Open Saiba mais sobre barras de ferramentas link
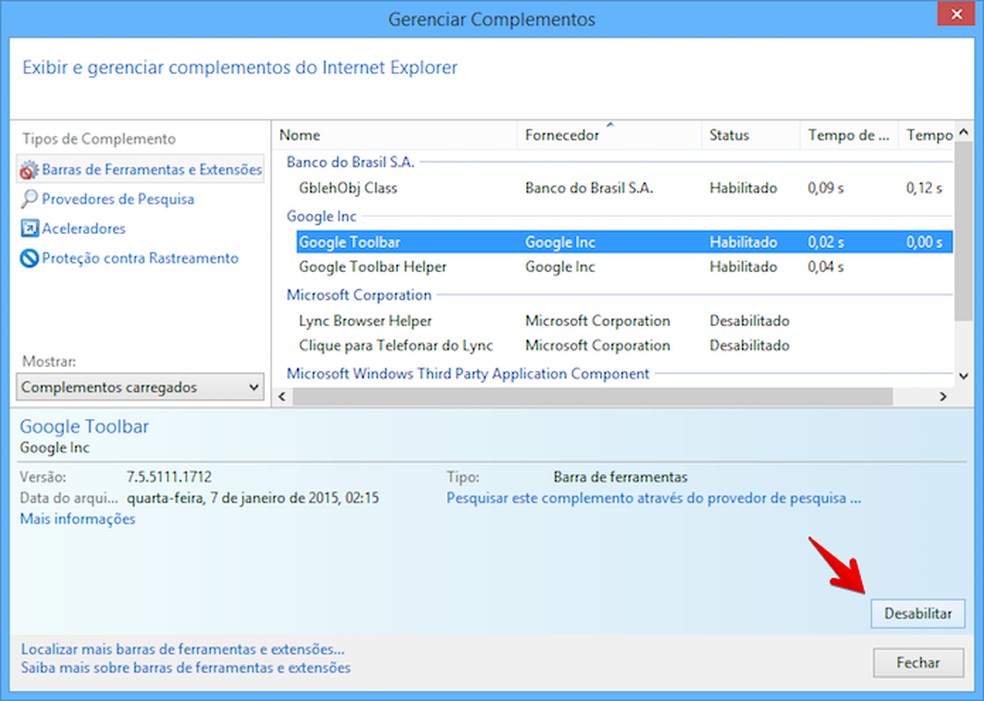The image size is (984, 701). (186, 668)
